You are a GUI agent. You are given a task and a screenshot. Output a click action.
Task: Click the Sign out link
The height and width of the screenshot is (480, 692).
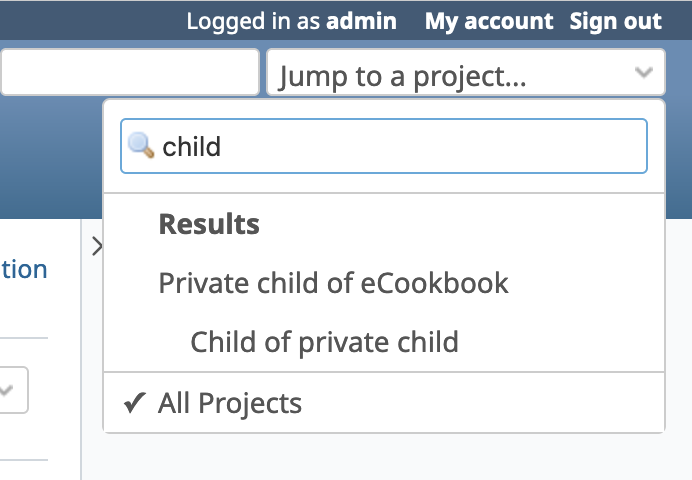click(x=616, y=21)
